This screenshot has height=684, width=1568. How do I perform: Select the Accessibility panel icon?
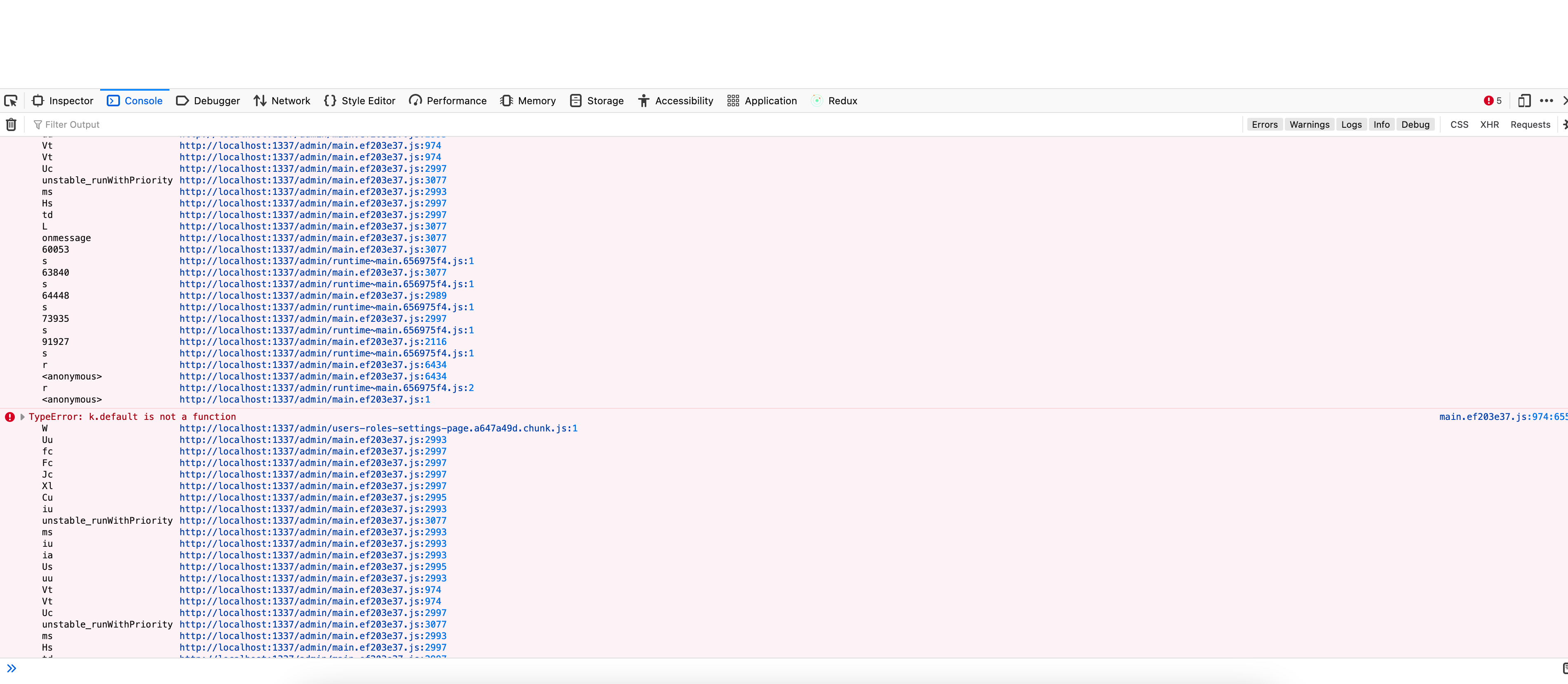(643, 101)
